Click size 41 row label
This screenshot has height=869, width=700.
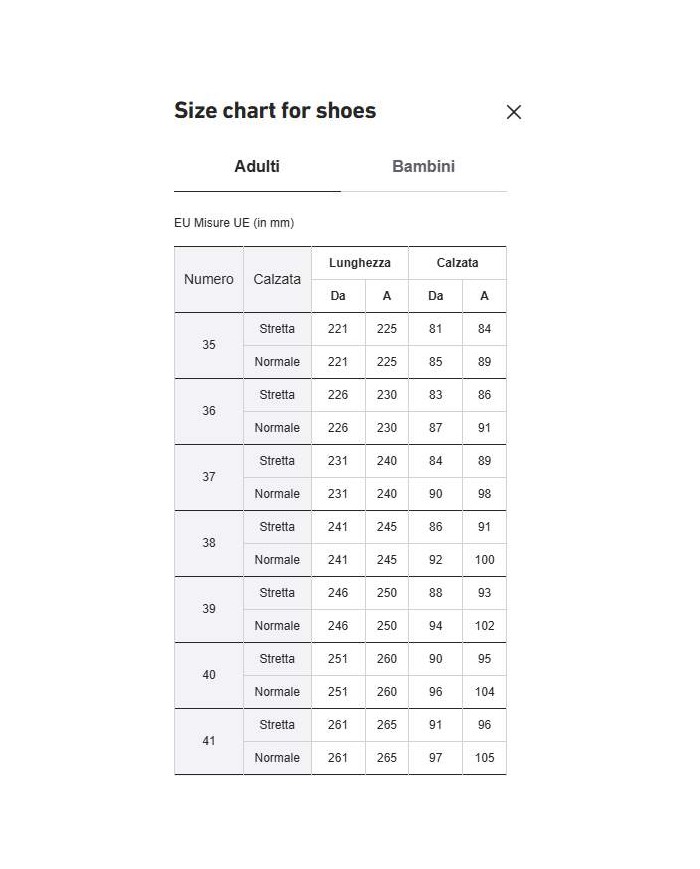209,741
